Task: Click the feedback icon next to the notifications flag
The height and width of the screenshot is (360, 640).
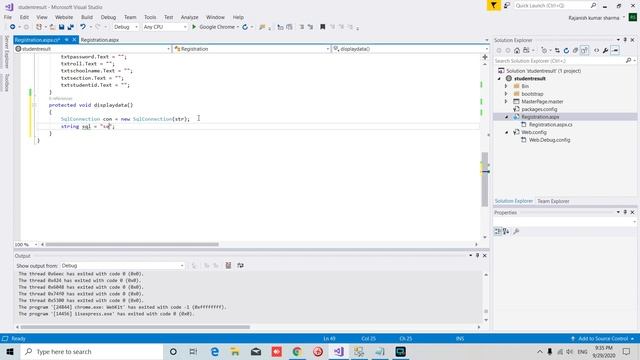Action: [x=507, y=5]
